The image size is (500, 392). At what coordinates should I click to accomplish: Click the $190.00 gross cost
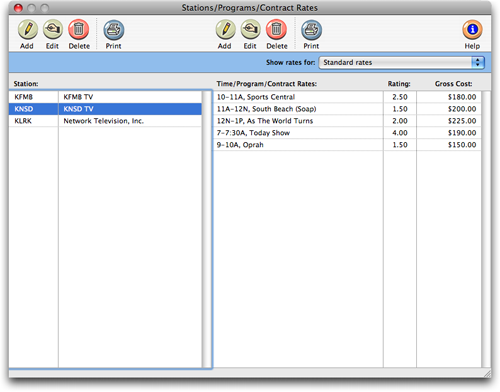(x=462, y=133)
